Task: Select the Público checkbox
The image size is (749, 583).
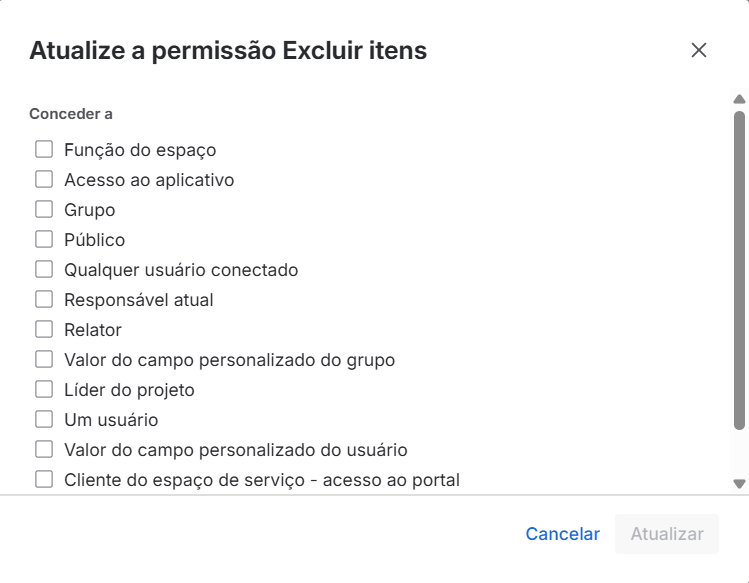Action: pyautogui.click(x=44, y=240)
